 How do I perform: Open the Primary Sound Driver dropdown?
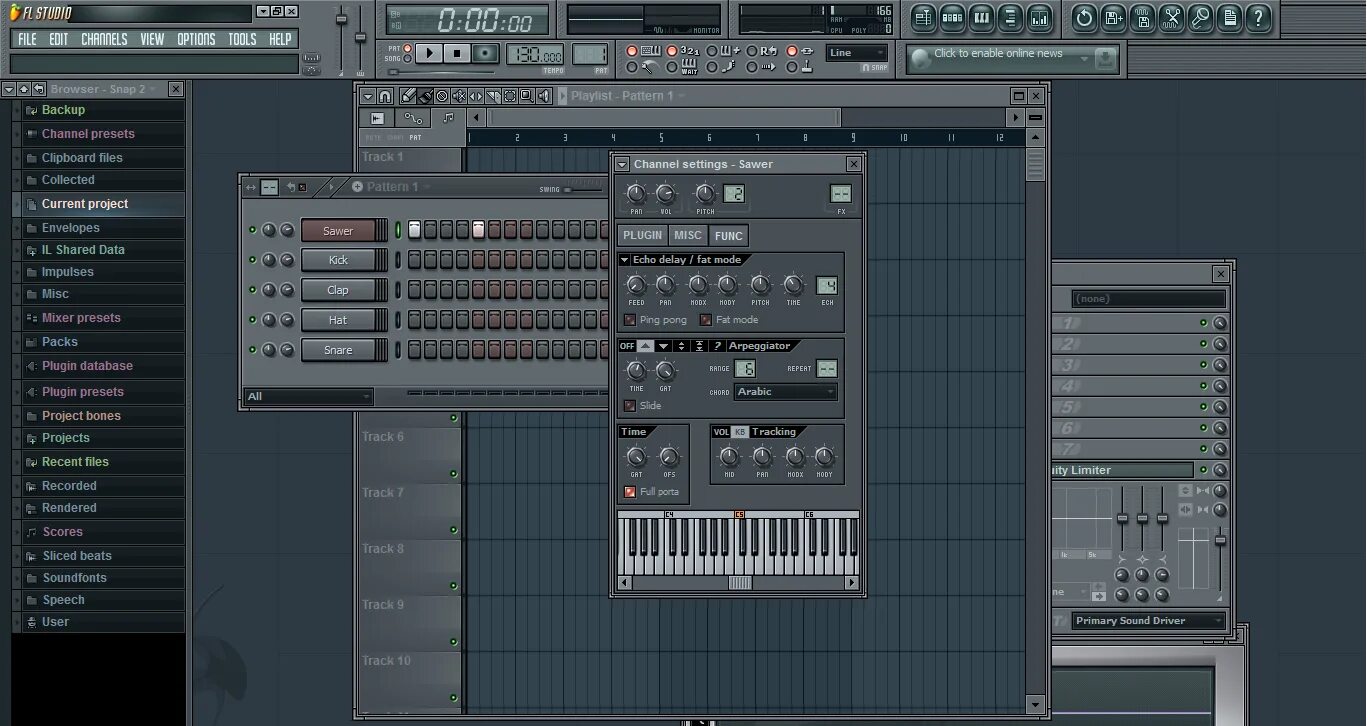tap(1149, 621)
